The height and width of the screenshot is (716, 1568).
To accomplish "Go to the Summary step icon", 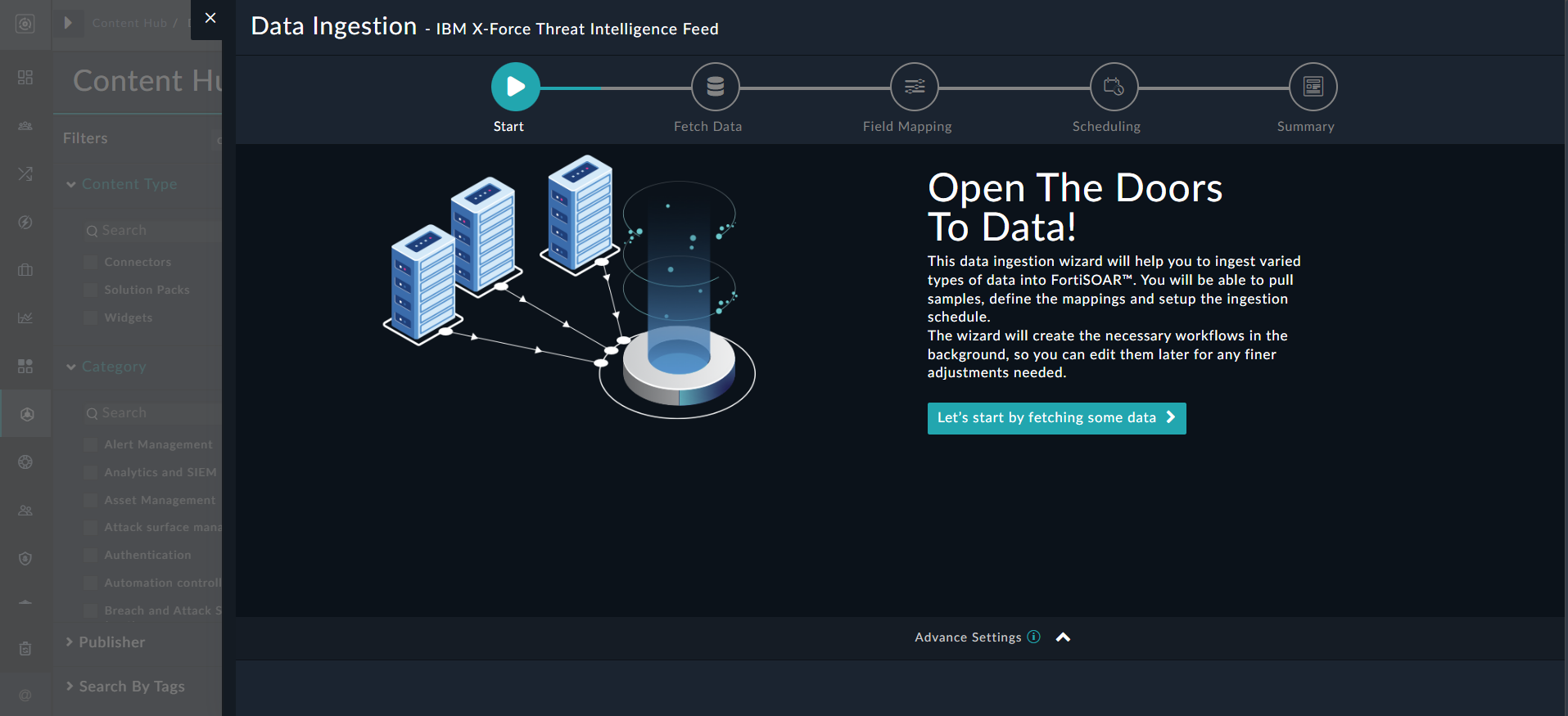I will tap(1313, 87).
